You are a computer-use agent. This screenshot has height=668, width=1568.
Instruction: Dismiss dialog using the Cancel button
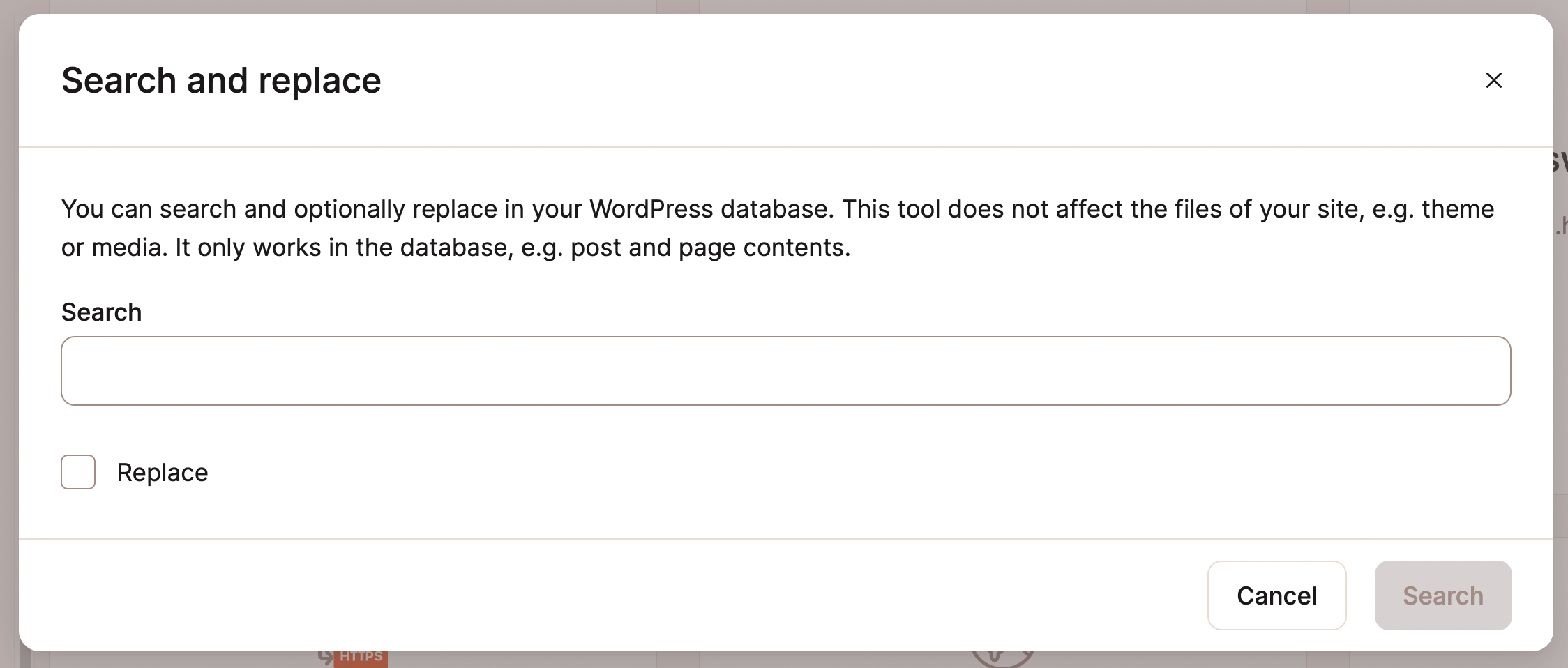(x=1276, y=595)
